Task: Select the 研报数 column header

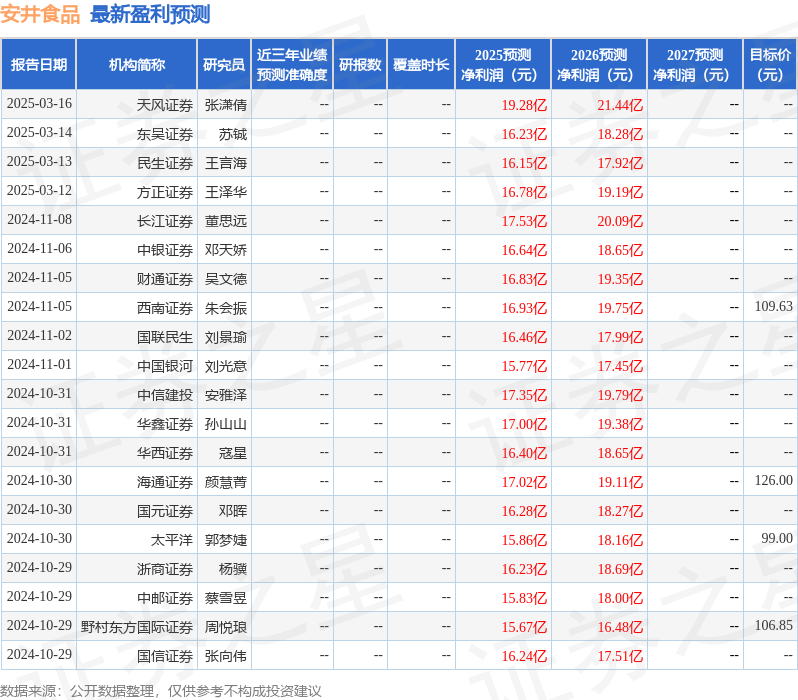Action: point(360,64)
